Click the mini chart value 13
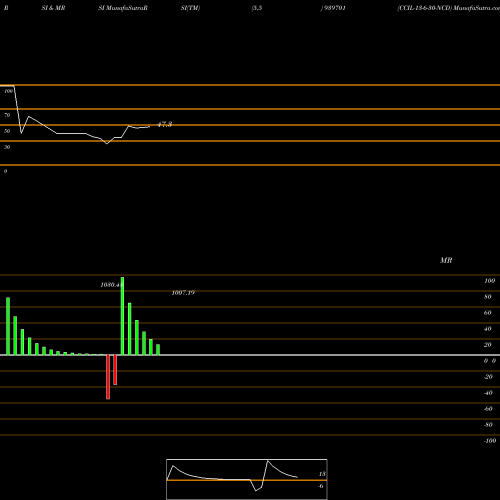This screenshot has width=500, height=500. (x=322, y=474)
